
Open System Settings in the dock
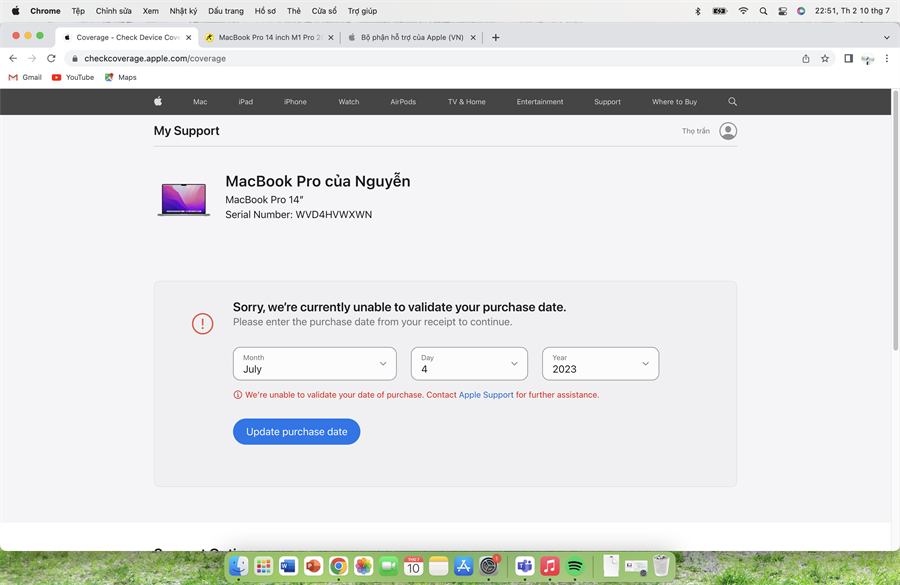(x=488, y=566)
